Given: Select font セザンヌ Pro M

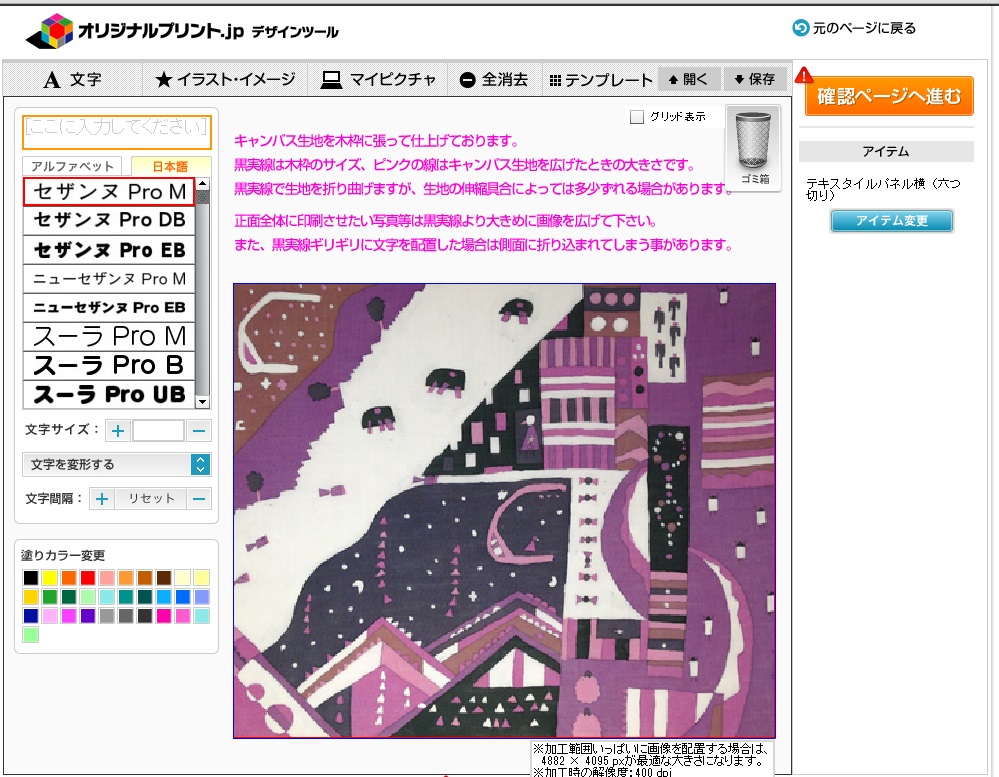Looking at the screenshot, I should [x=109, y=192].
